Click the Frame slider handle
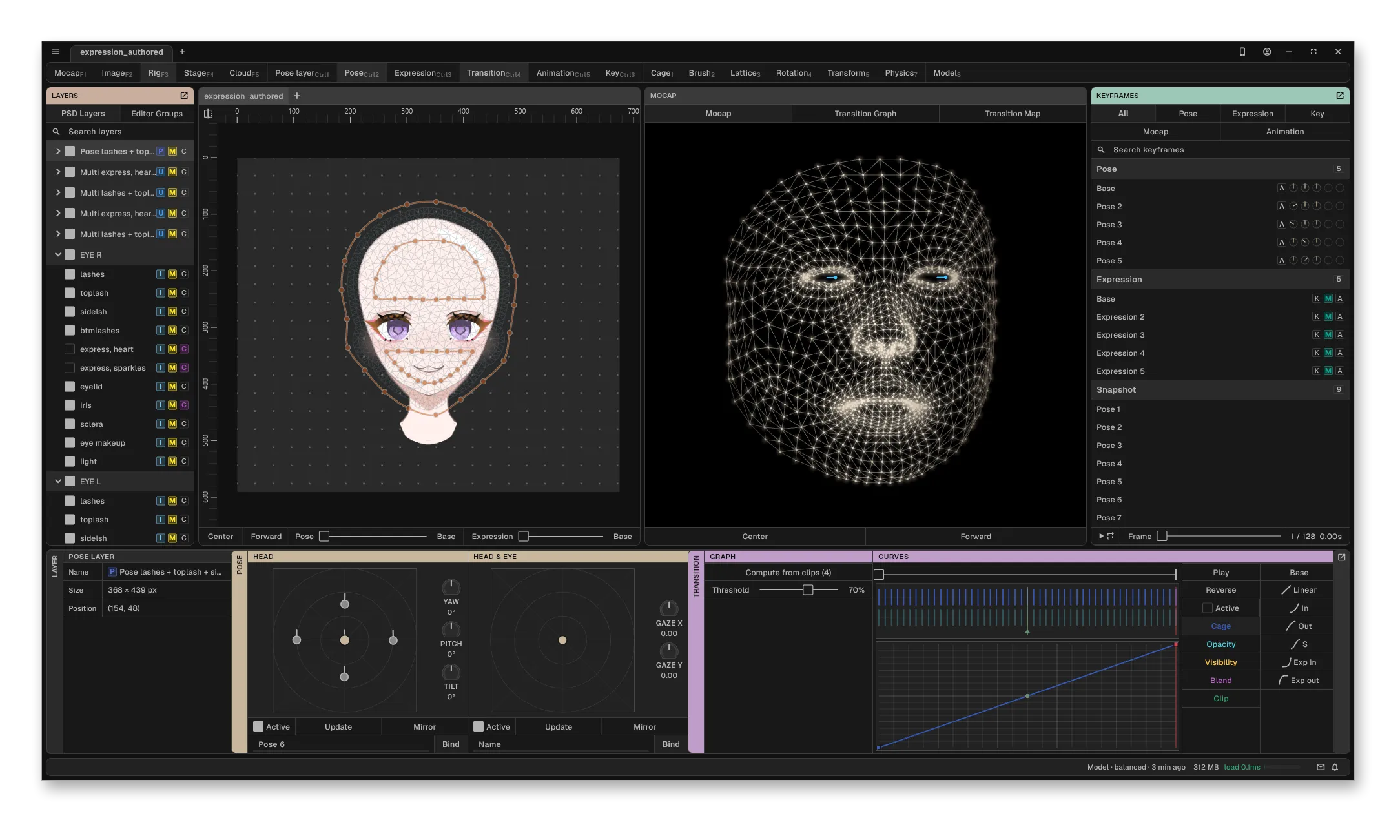The height and width of the screenshot is (840, 1400). coord(1162,536)
